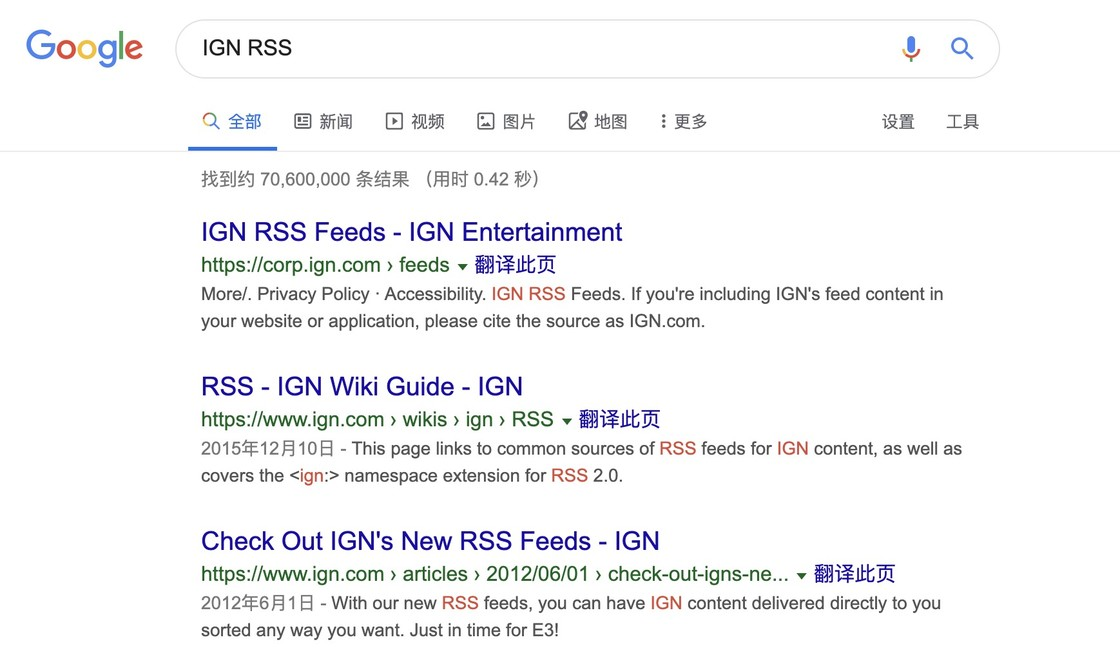This screenshot has height=662, width=1120.
Task: Click snippet text 'please cite the source as IGN.com'
Action: pyautogui.click(x=564, y=321)
